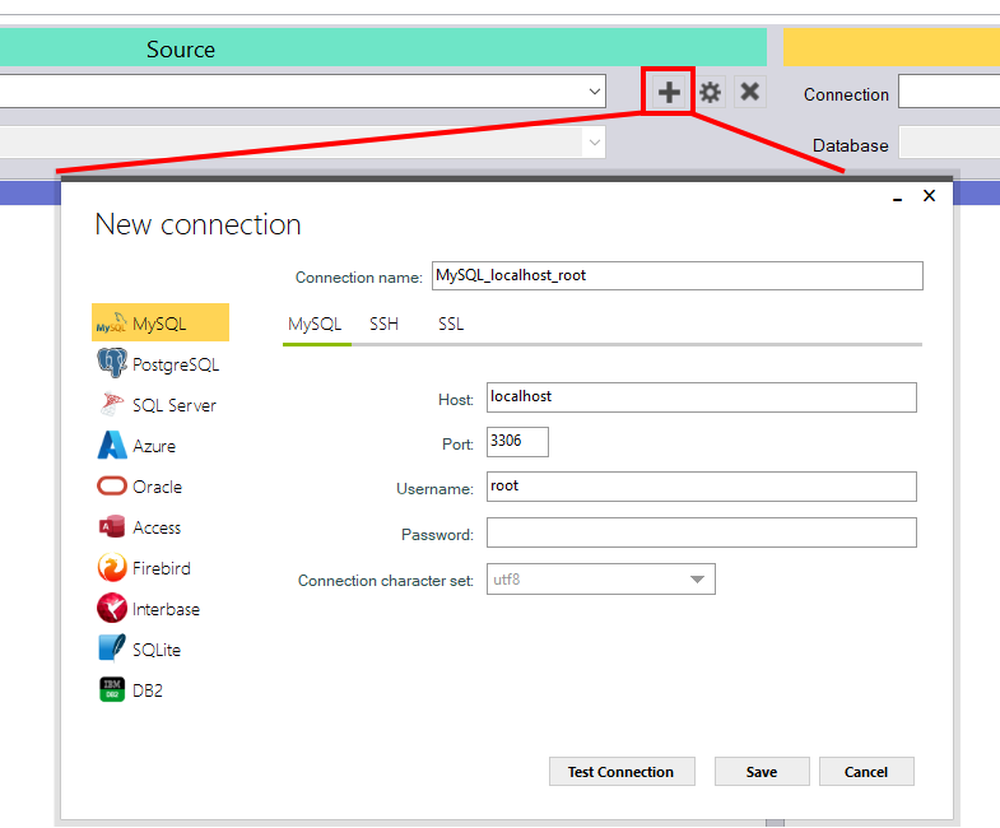Select SQLite database type
The width and height of the screenshot is (1000, 828).
click(x=140, y=649)
